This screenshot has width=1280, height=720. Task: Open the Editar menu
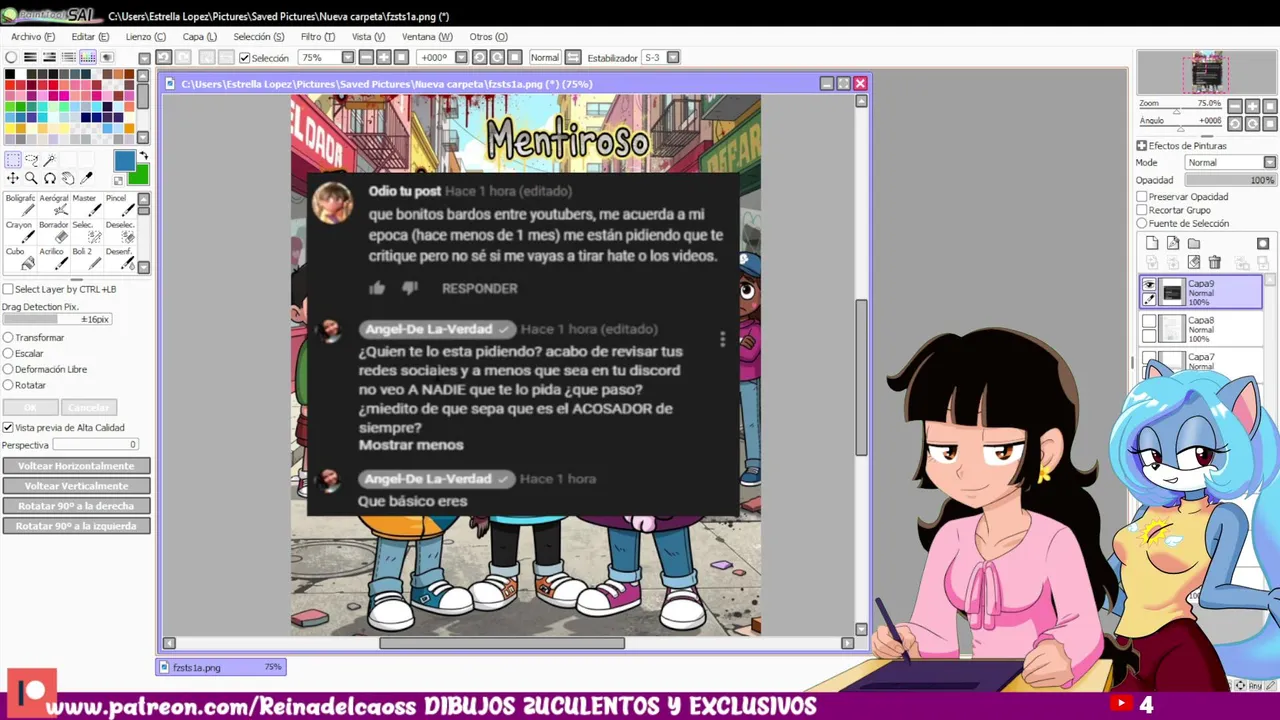90,37
